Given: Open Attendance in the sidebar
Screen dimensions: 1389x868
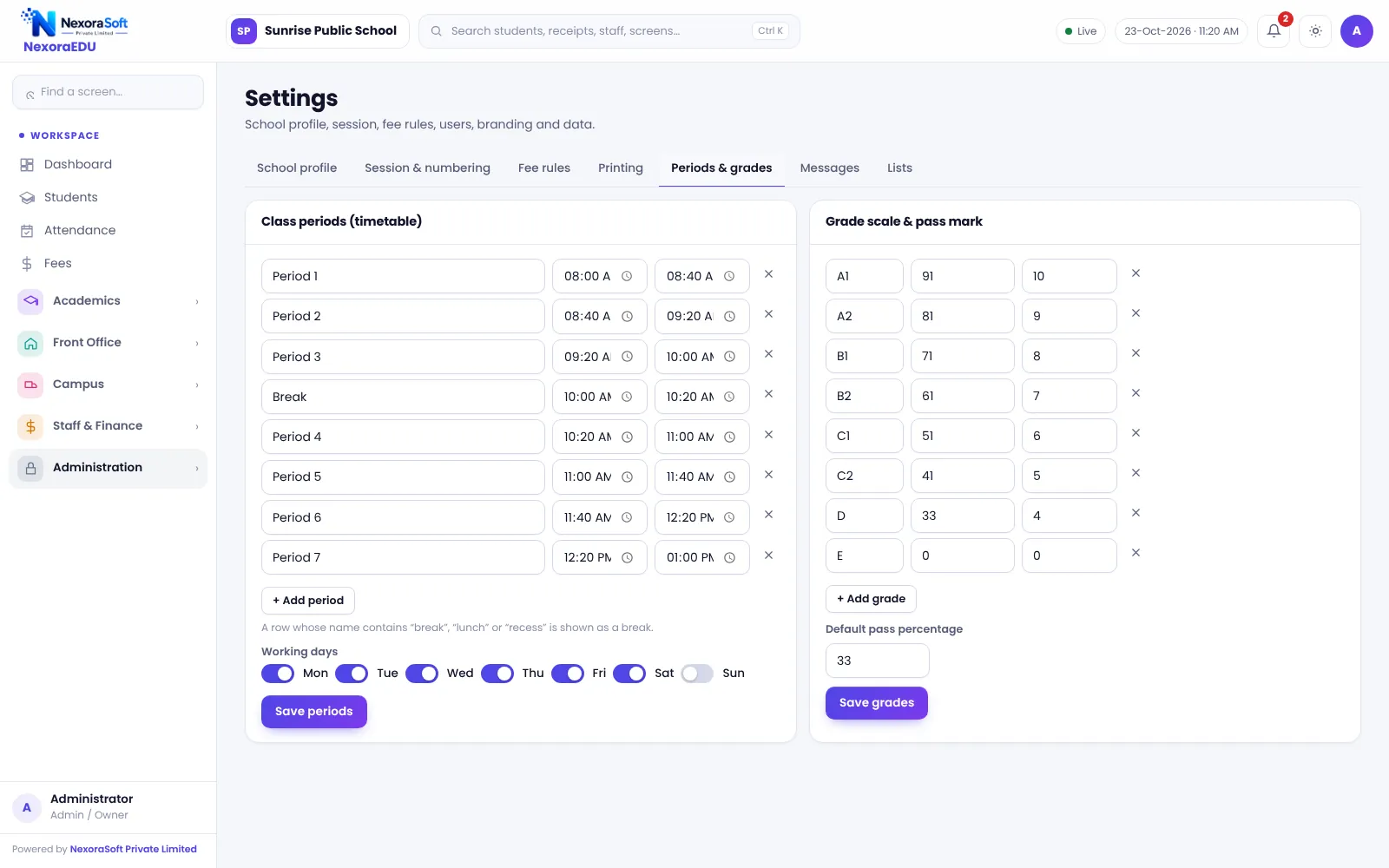Looking at the screenshot, I should 108,230.
